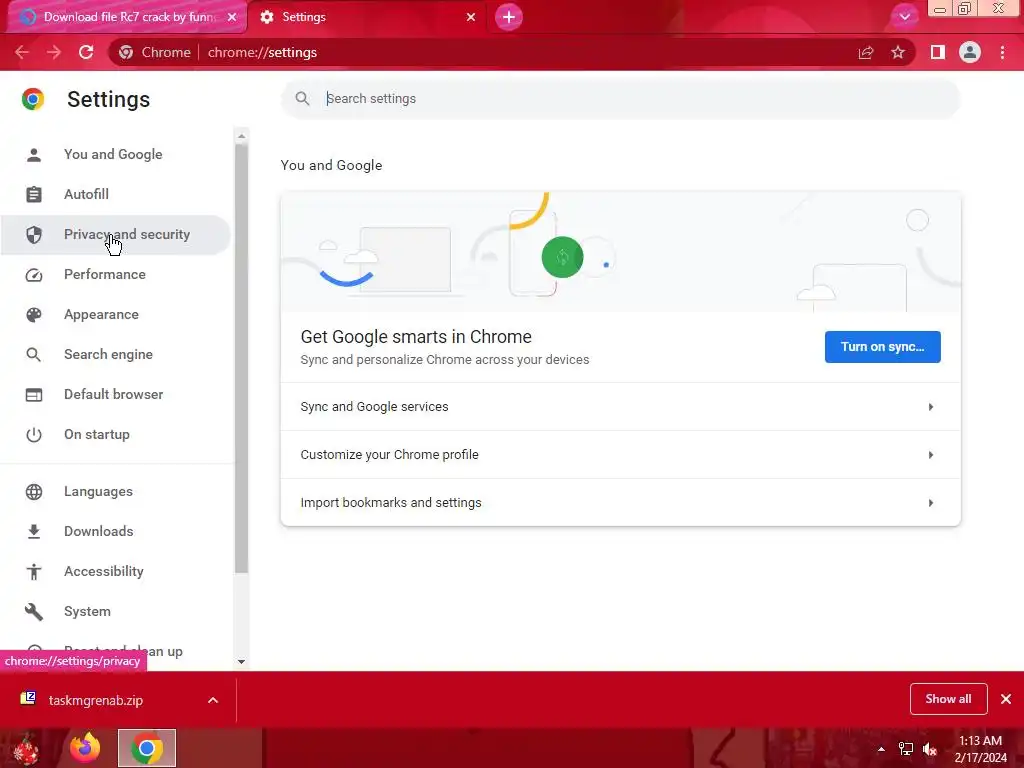This screenshot has height=768, width=1024.
Task: Click the sidebar scrollbar down arrow
Action: coord(242,662)
